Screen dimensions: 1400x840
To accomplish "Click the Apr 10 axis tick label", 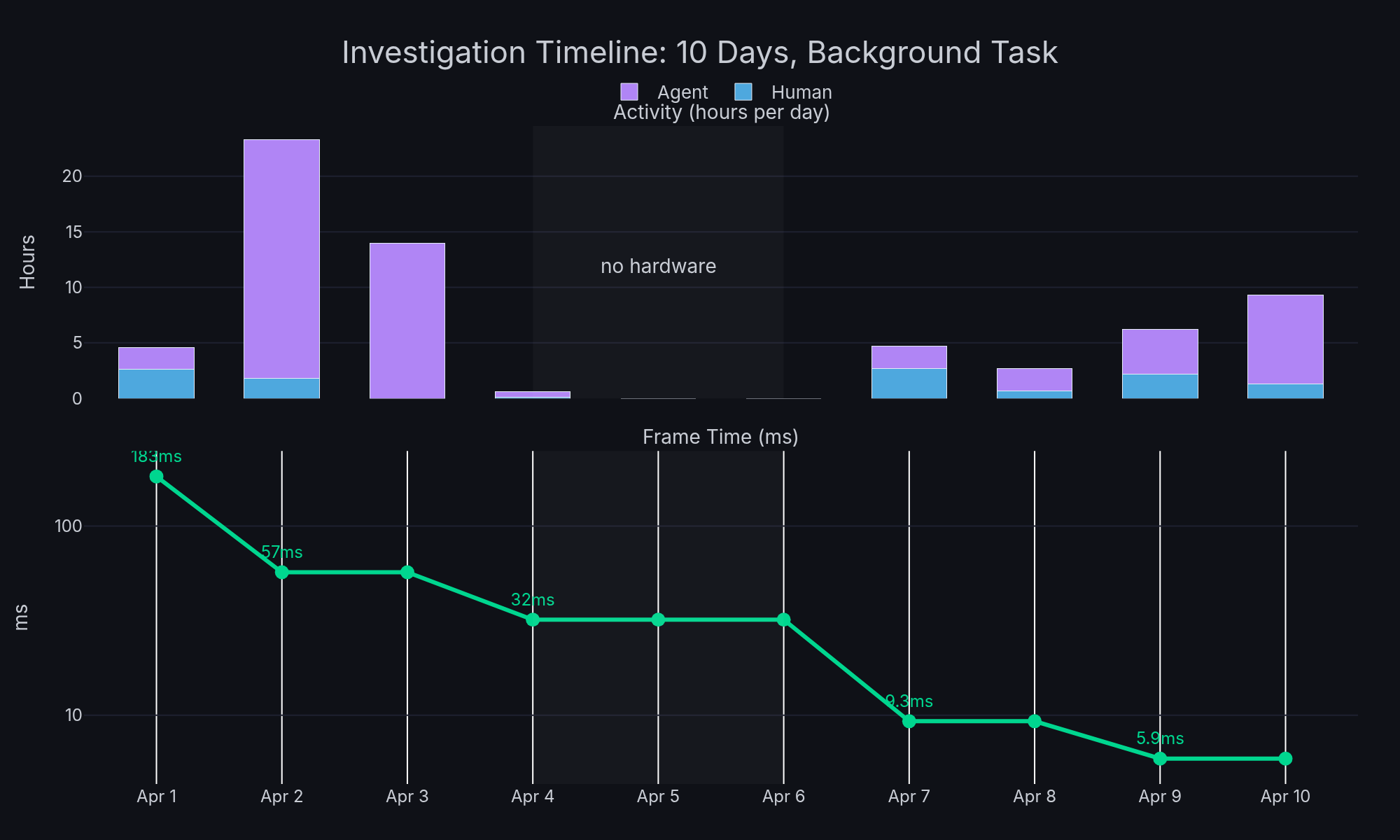I will [1285, 796].
